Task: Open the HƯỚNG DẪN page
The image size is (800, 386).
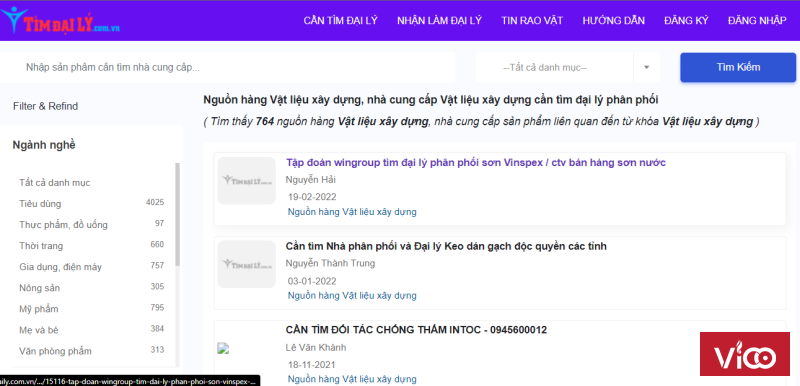Action: coord(614,20)
